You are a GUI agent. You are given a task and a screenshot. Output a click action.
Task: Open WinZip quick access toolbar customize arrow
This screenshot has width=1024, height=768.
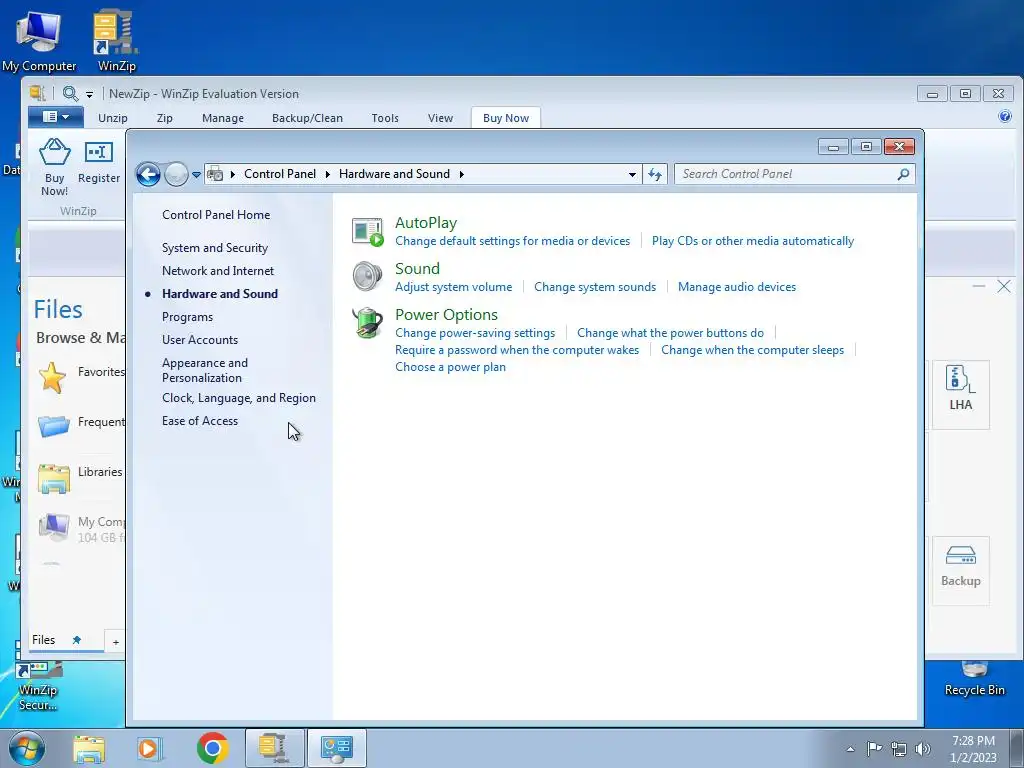pos(89,95)
